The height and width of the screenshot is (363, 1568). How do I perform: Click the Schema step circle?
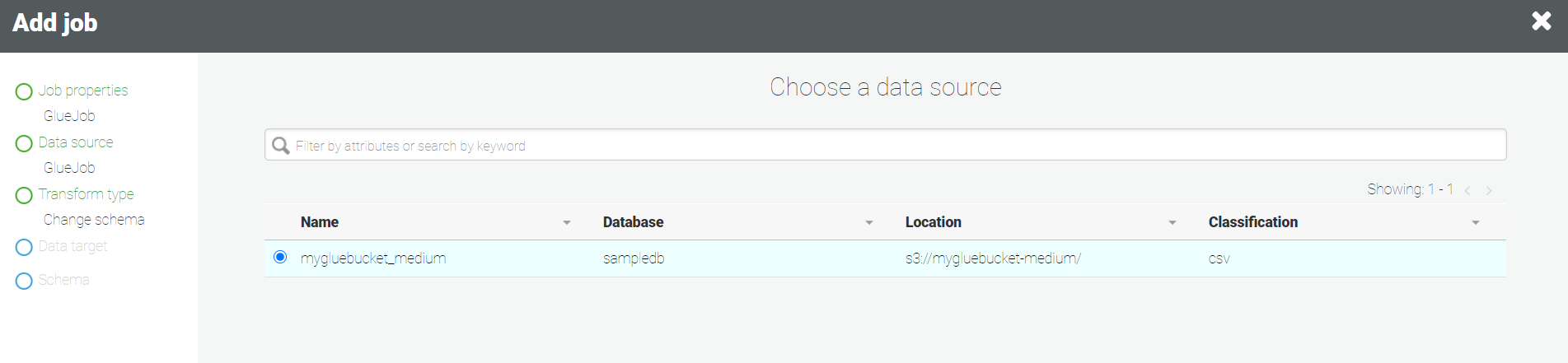tap(24, 281)
